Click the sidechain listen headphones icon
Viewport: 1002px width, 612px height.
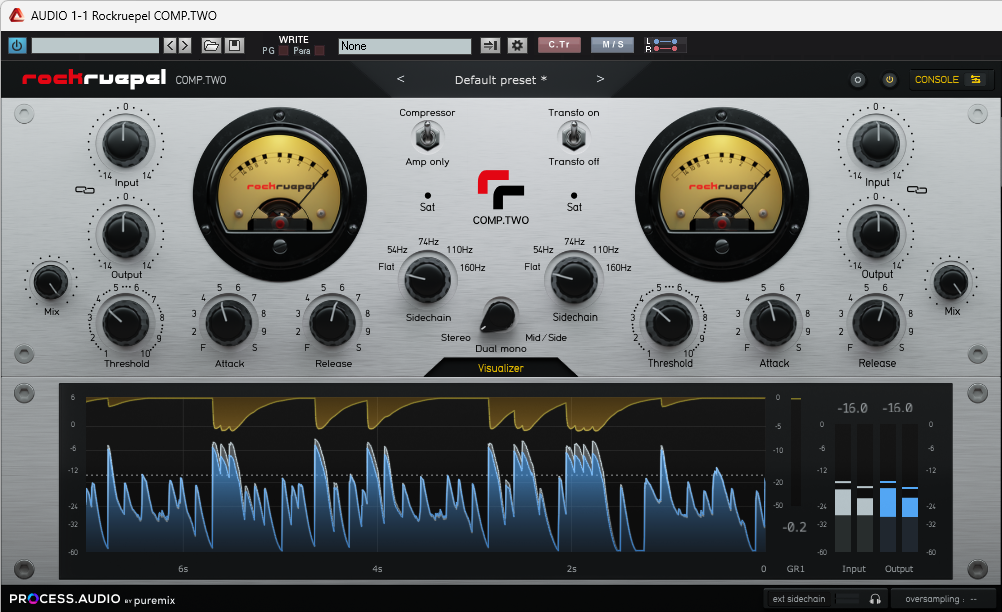click(x=875, y=599)
